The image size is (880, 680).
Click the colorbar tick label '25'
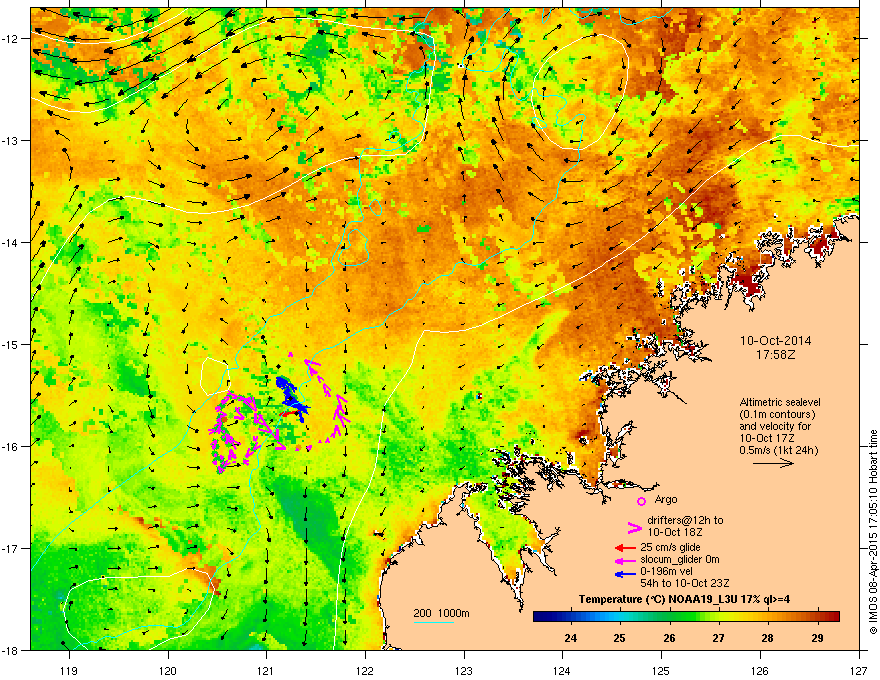point(620,638)
